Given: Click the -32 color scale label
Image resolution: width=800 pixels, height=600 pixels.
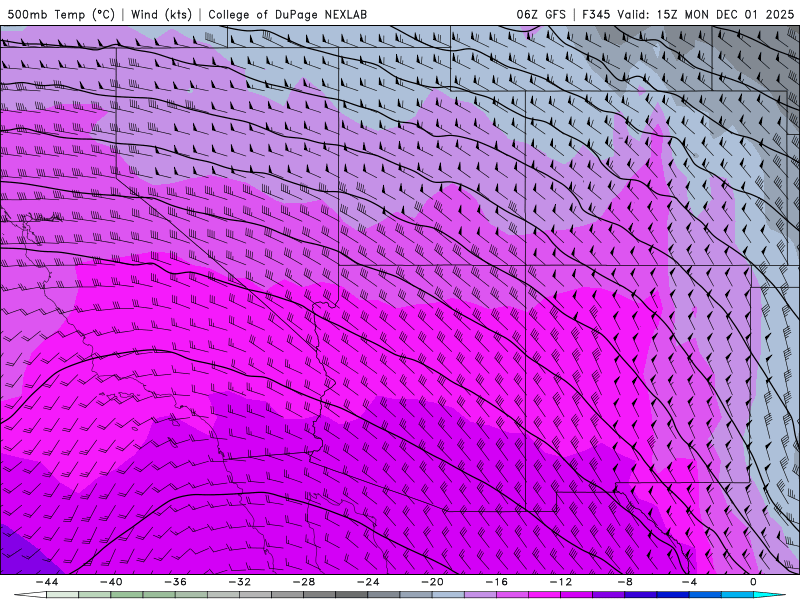Looking at the screenshot, I should point(239,582).
